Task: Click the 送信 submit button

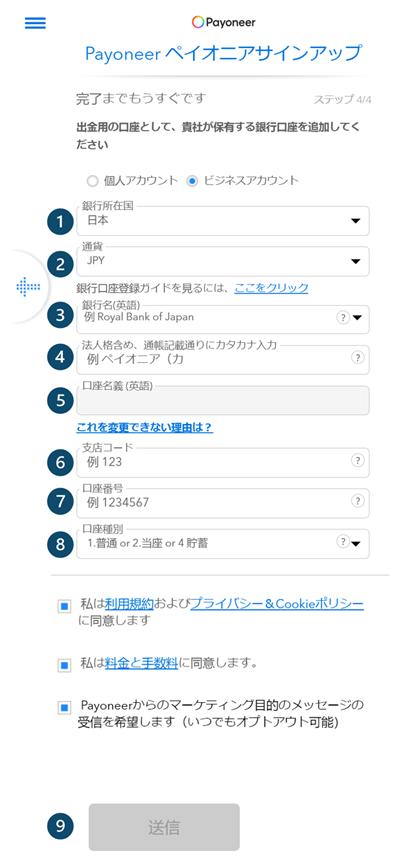Action: (x=164, y=827)
